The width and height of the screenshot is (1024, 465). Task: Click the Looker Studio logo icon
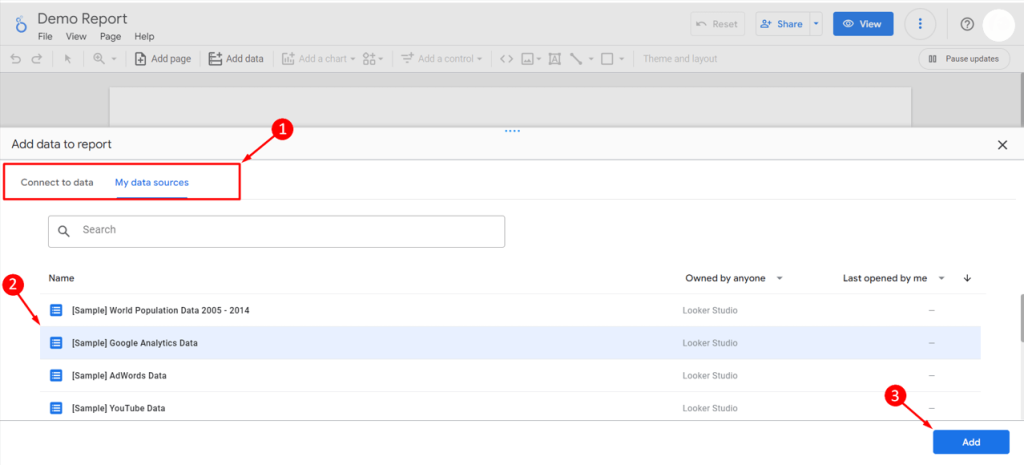(x=22, y=25)
